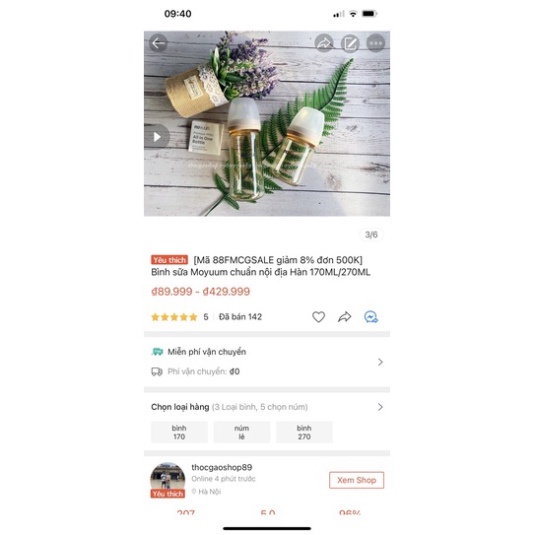Image resolution: width=535 pixels, height=535 pixels.
Task: Open the three-dots more options icon
Action: click(376, 43)
